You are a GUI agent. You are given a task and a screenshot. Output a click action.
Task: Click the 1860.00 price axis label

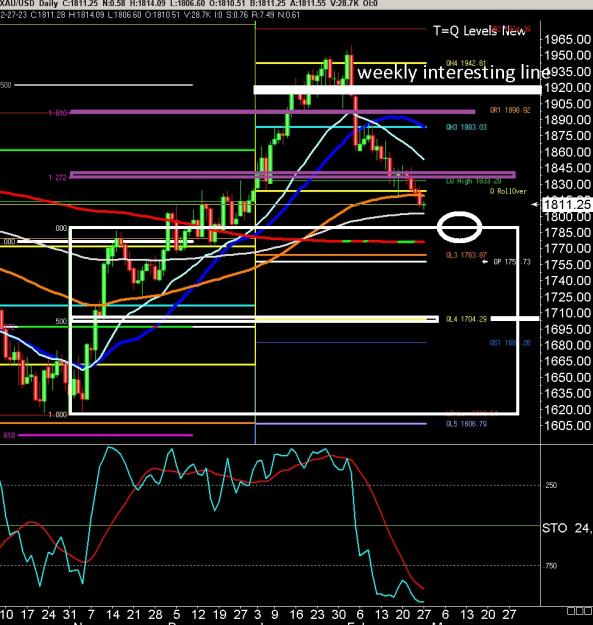pyautogui.click(x=567, y=152)
